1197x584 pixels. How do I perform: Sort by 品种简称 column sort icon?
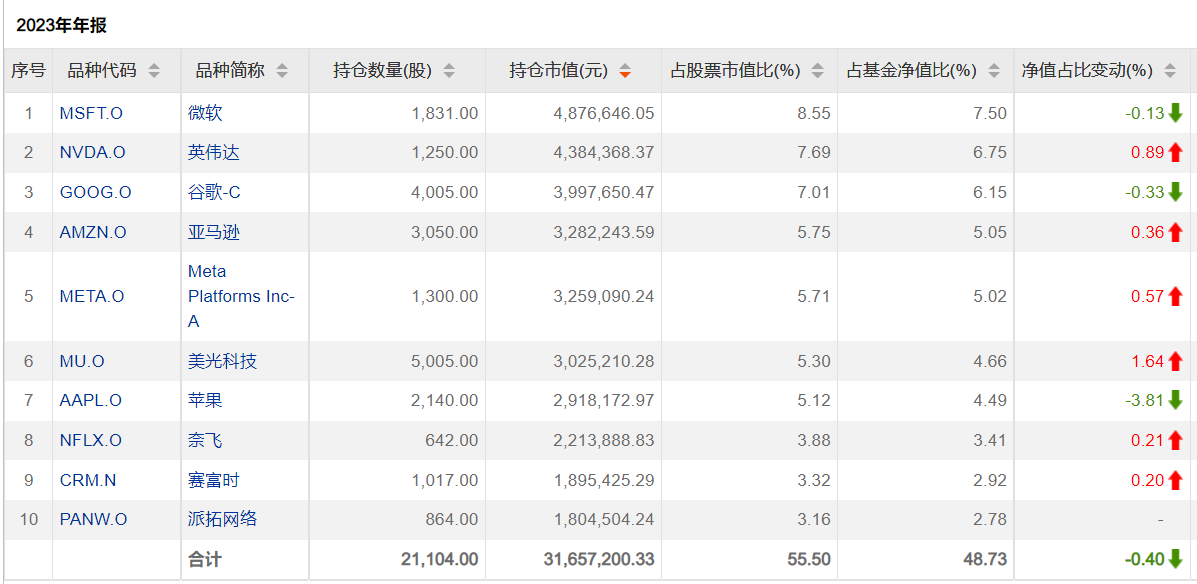[x=282, y=71]
